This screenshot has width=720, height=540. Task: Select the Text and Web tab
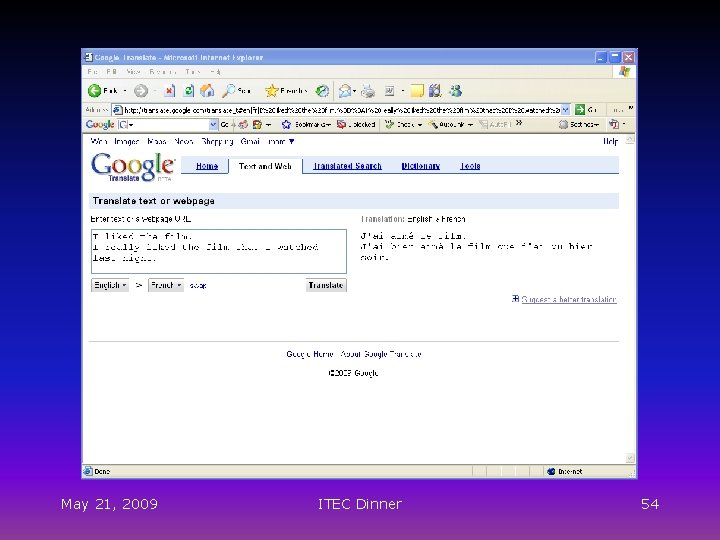[x=265, y=166]
